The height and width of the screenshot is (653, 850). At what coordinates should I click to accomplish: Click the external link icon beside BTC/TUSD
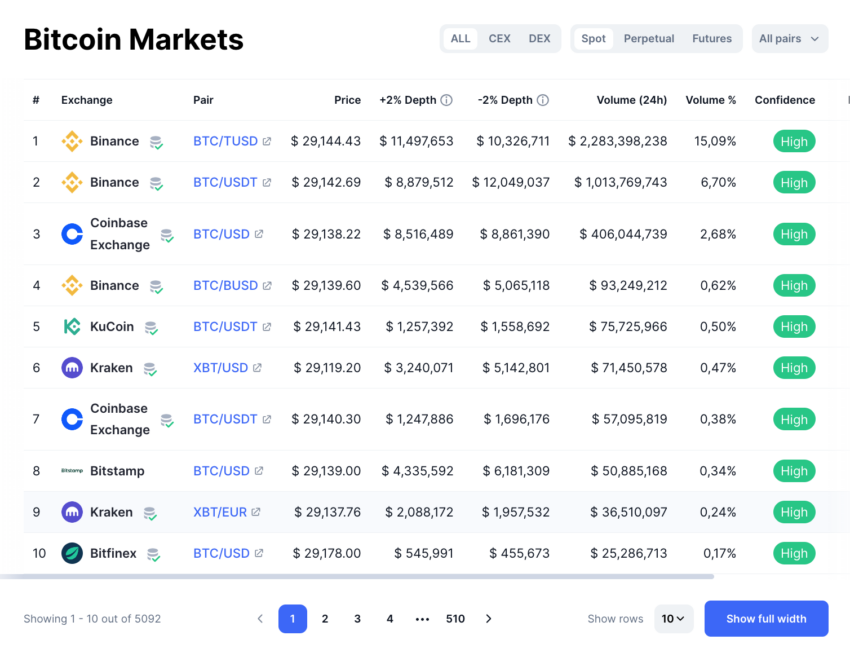click(267, 141)
